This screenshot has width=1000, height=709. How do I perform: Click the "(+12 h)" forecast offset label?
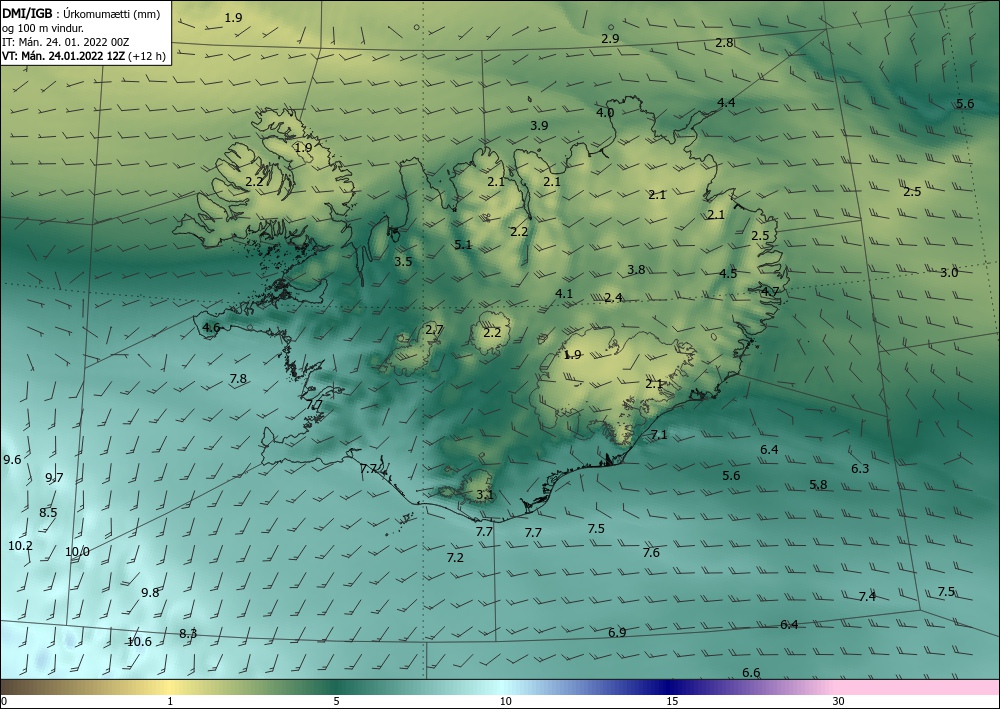[x=147, y=56]
